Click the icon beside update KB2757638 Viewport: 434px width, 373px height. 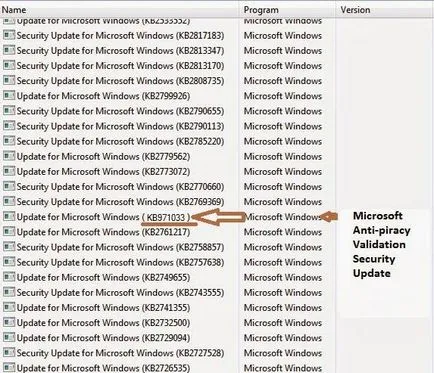9,262
